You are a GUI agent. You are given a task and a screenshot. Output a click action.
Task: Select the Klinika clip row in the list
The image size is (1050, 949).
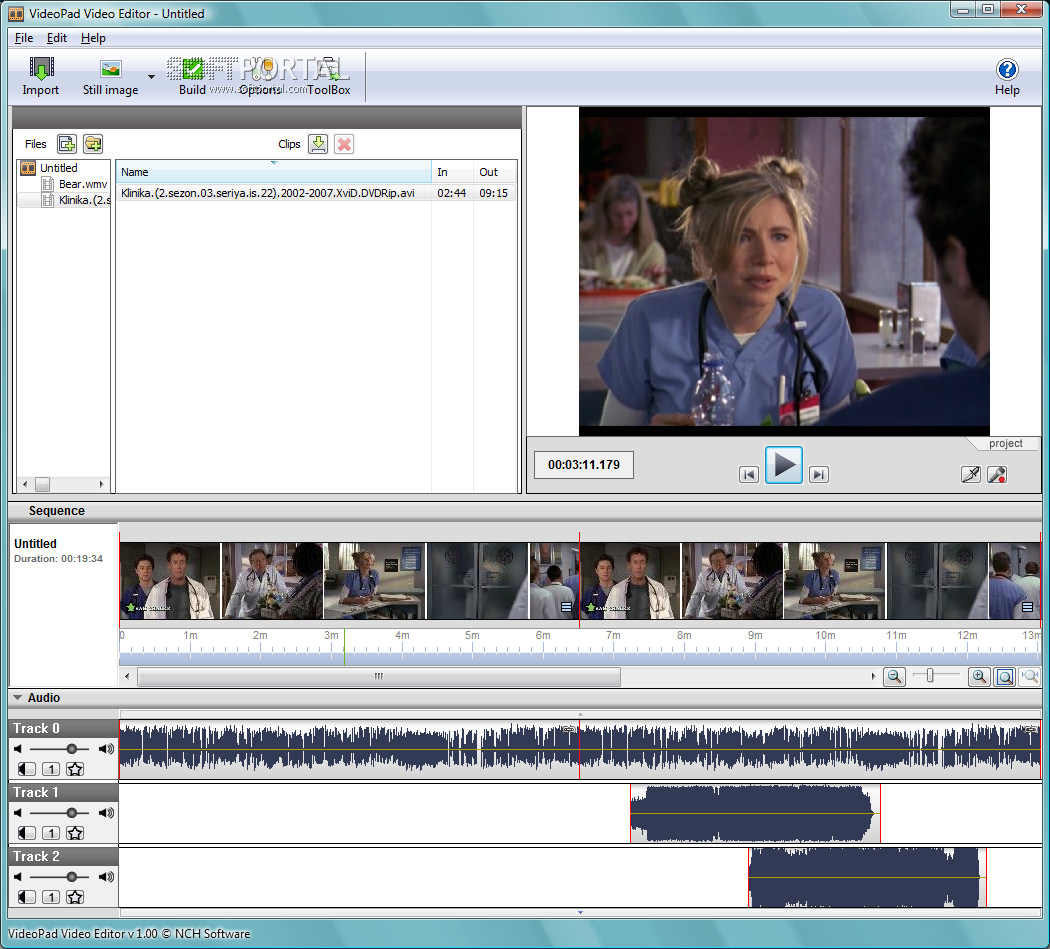[316, 193]
